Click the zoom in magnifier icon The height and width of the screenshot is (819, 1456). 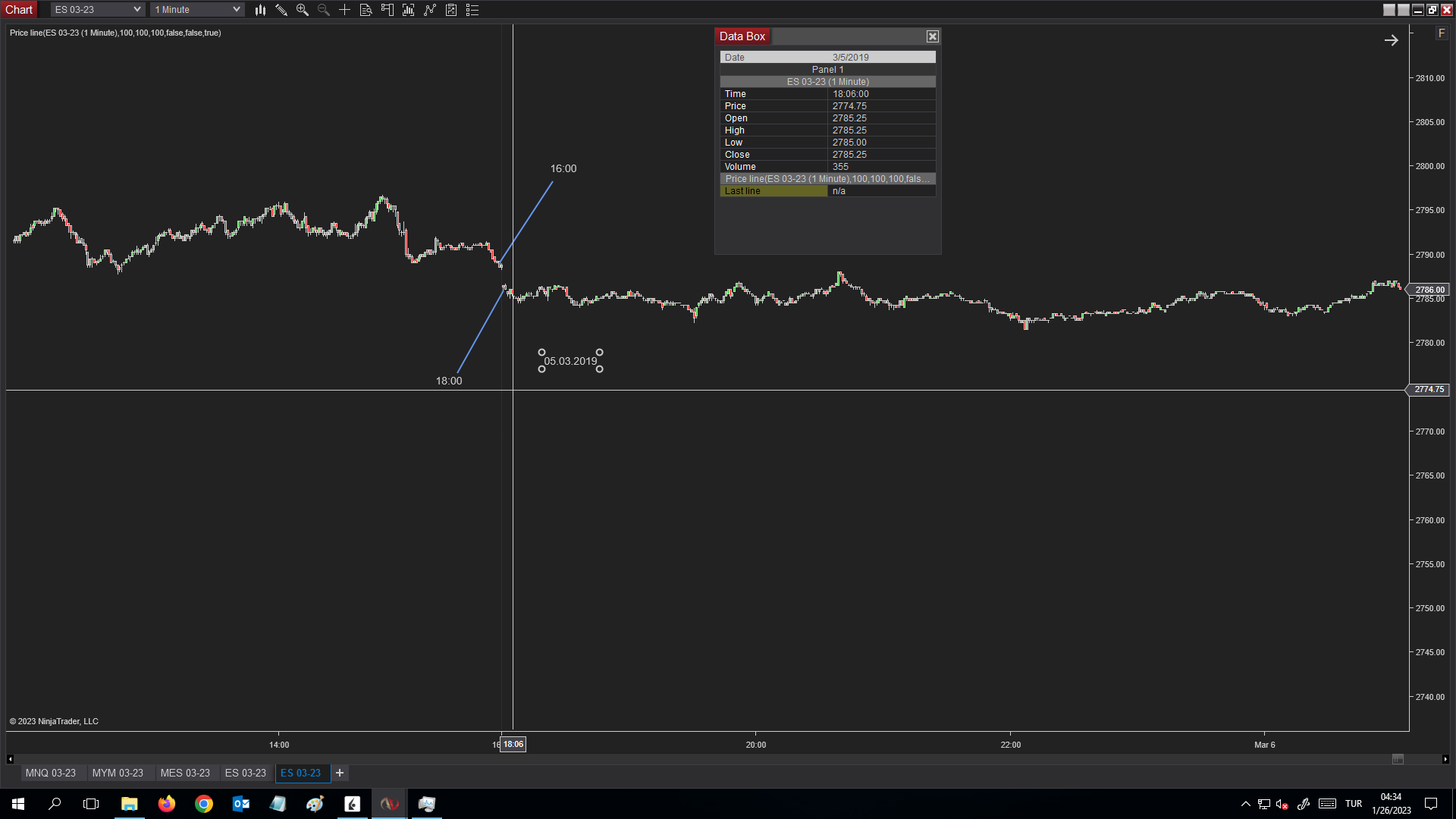tap(303, 10)
